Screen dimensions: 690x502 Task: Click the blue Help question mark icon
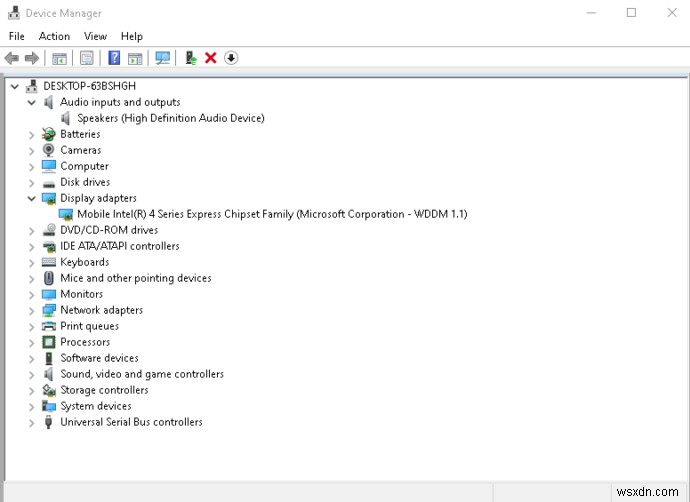click(114, 58)
